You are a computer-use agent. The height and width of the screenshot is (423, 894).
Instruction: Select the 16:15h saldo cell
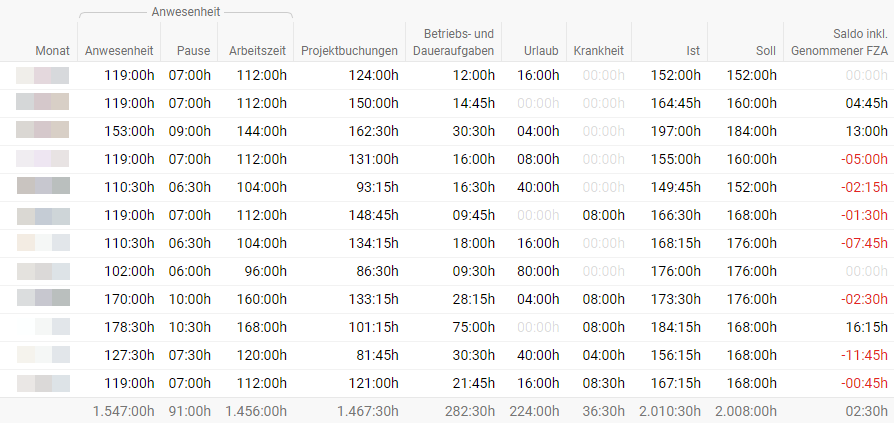pos(867,327)
